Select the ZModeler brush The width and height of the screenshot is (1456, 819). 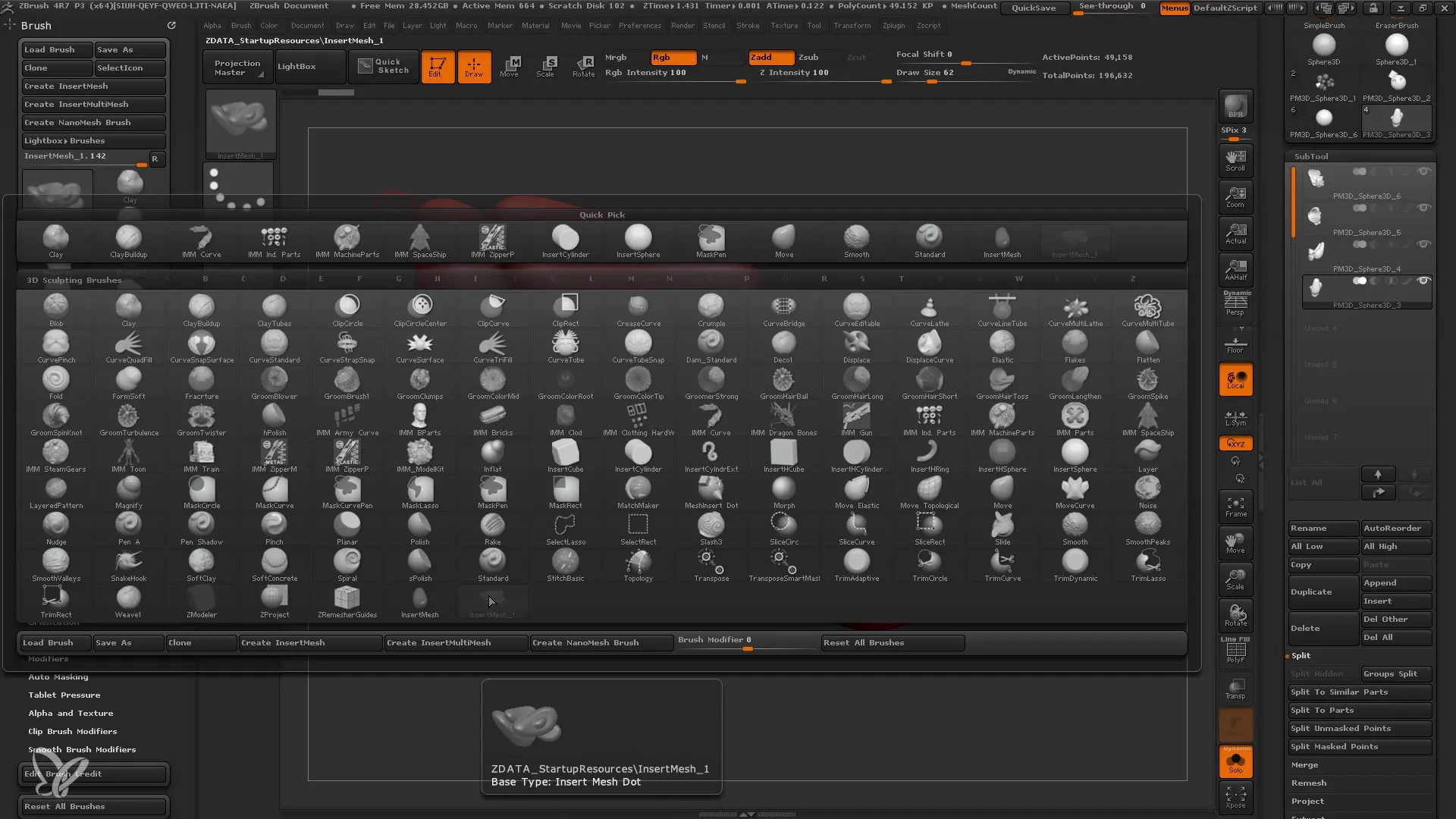coord(201,601)
